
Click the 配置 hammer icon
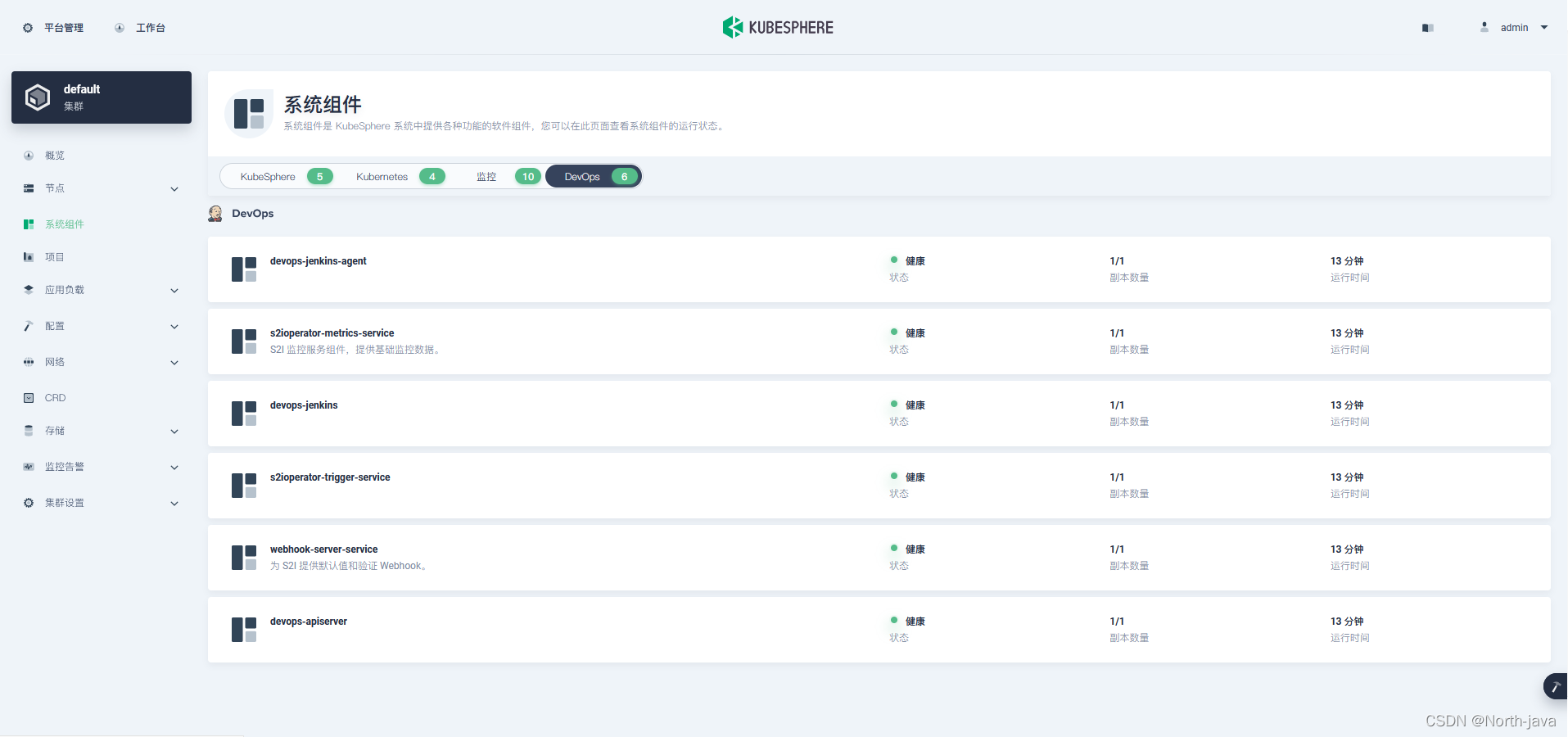click(x=29, y=326)
